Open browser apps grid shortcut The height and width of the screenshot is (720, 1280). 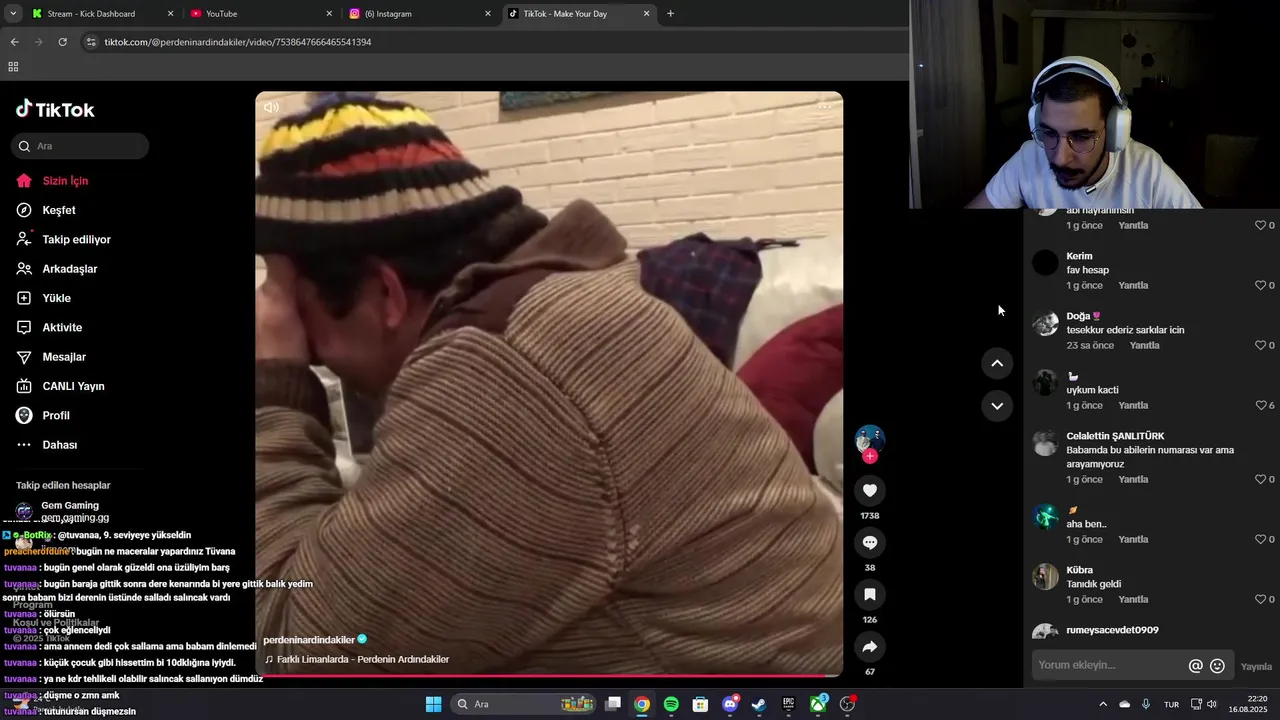click(13, 67)
